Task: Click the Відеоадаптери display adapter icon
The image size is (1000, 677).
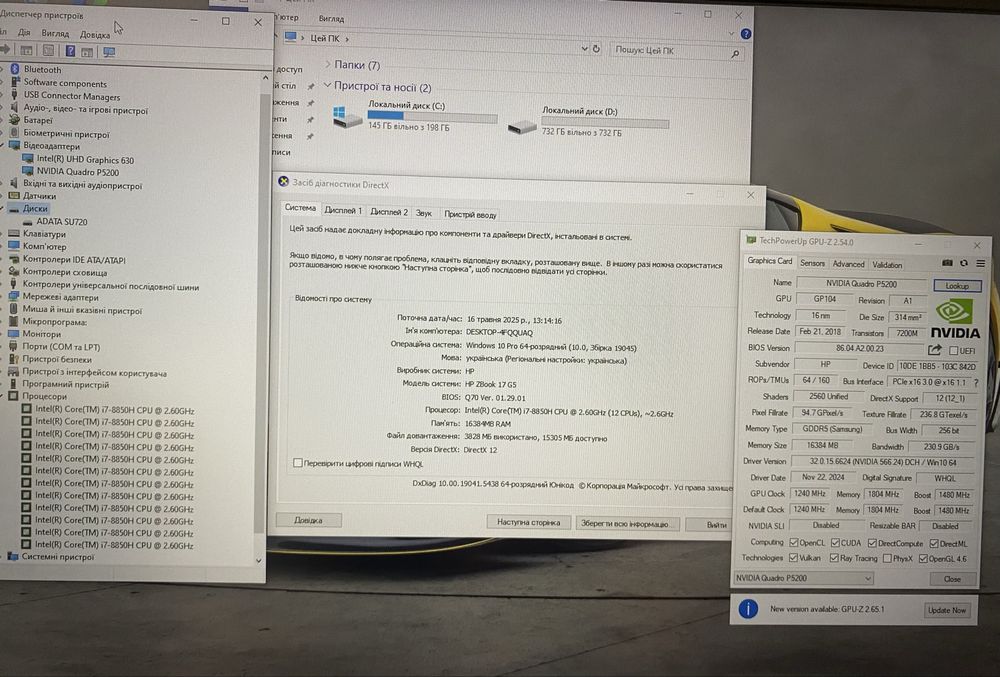Action: pos(15,146)
